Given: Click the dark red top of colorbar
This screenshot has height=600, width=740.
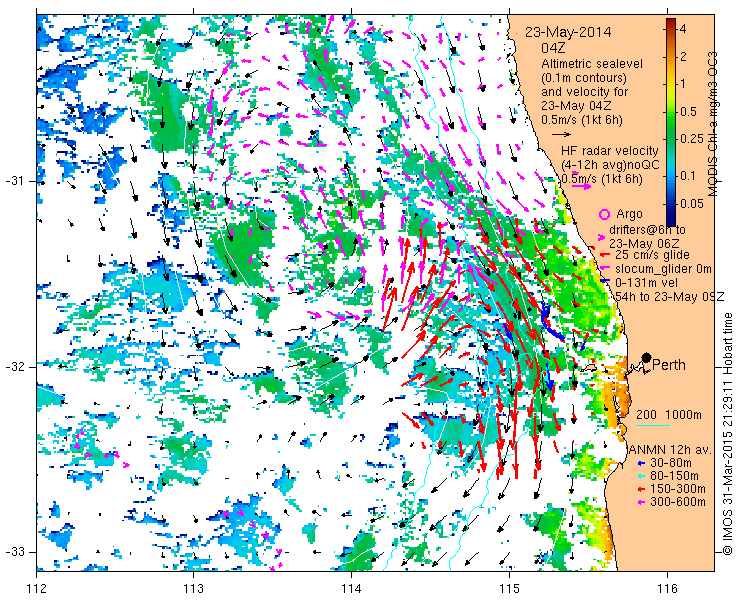Looking at the screenshot, I should [x=671, y=21].
